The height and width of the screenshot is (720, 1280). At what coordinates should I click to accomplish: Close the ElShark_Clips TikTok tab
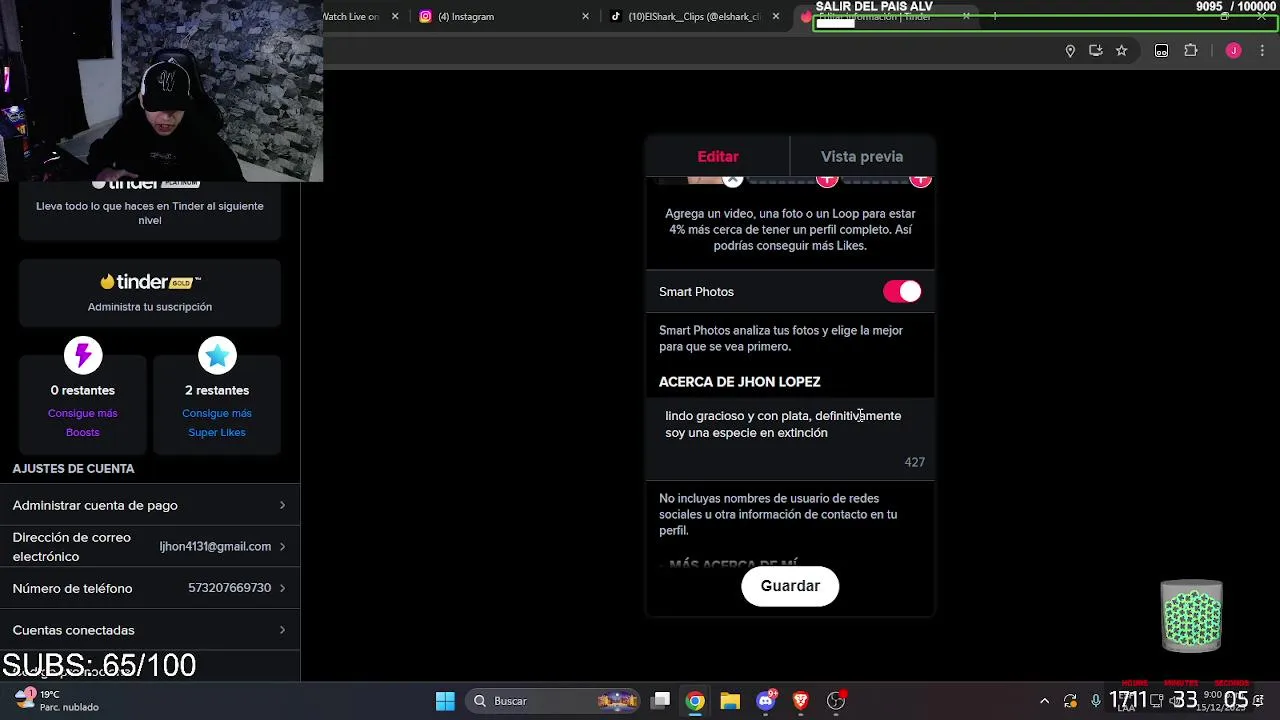pos(775,16)
